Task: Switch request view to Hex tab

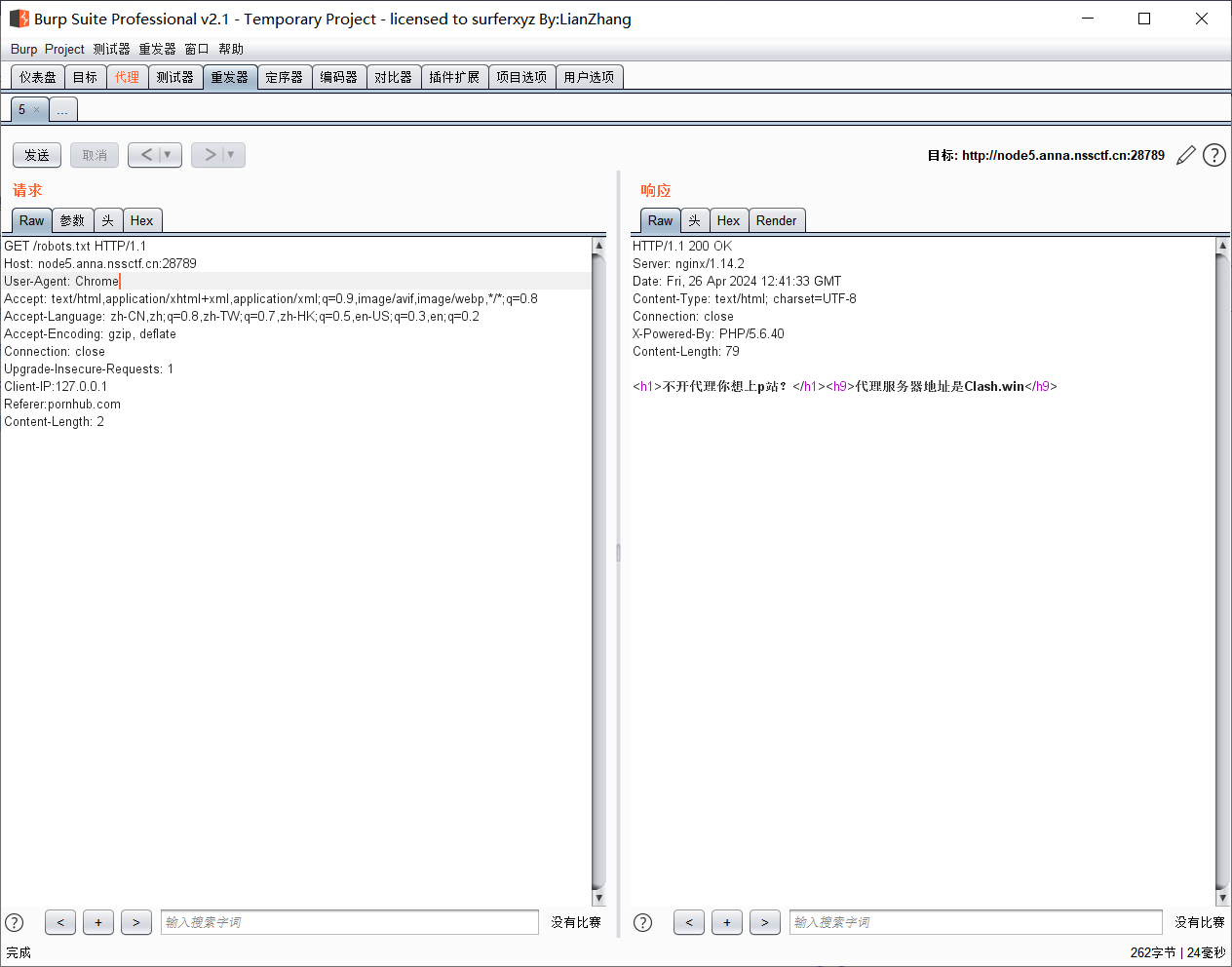Action: click(x=142, y=220)
